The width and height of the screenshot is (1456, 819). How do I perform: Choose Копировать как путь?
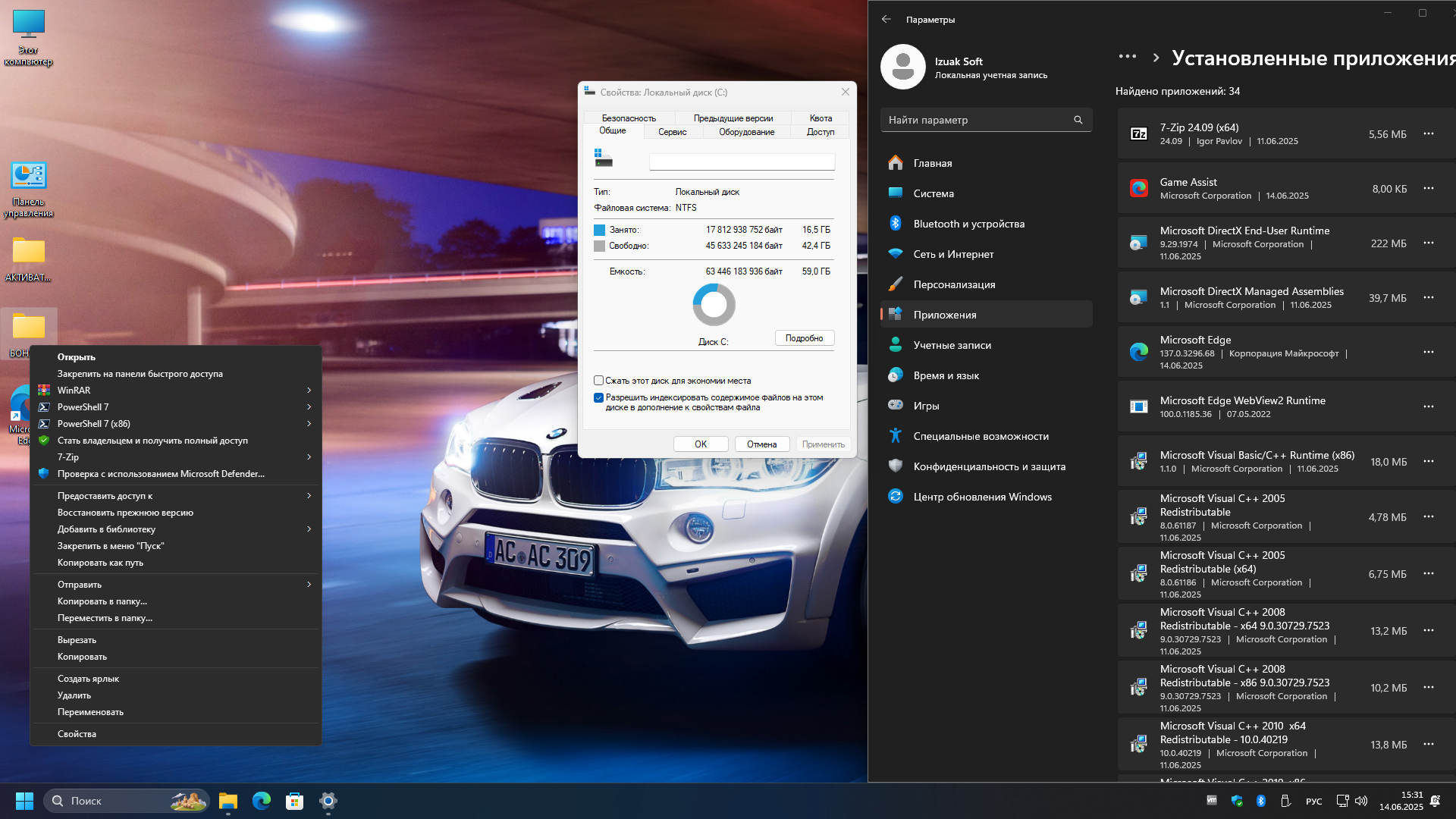(x=176, y=563)
